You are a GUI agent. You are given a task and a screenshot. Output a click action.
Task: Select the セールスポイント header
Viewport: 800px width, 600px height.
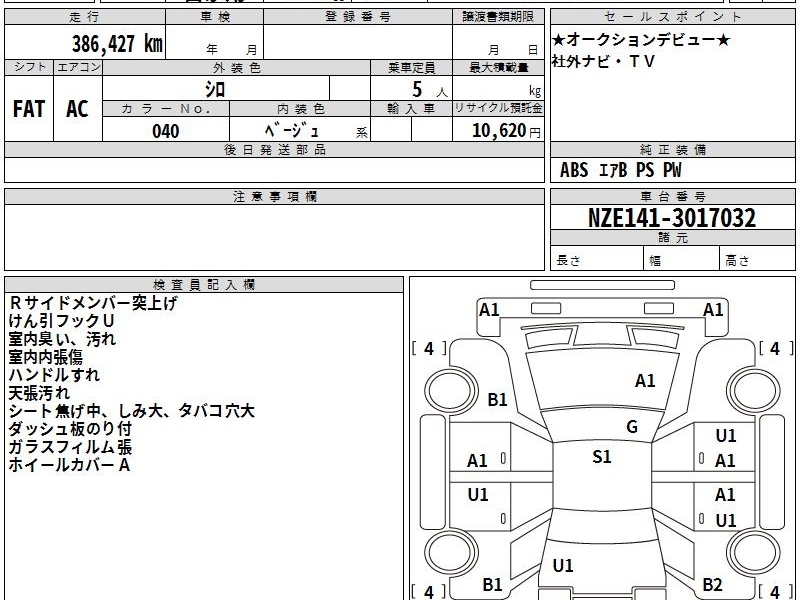pos(672,17)
